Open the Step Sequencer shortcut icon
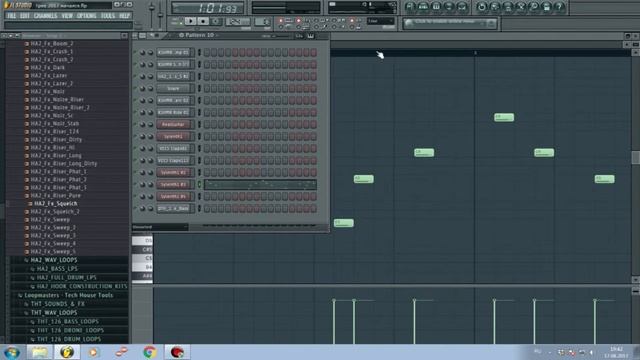The image size is (640, 360). [423, 7]
